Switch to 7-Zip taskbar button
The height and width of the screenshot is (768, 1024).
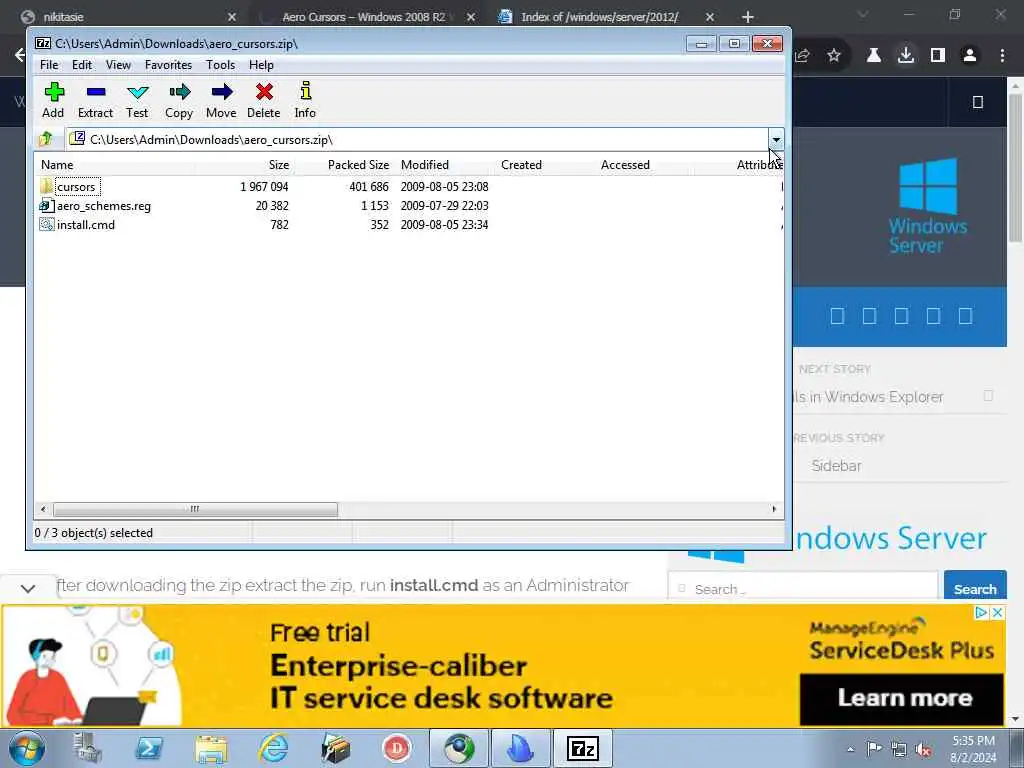coord(583,748)
